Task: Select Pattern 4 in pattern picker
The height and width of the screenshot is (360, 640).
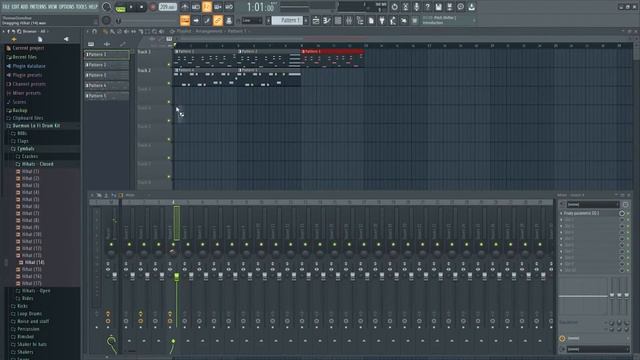Action: point(107,86)
